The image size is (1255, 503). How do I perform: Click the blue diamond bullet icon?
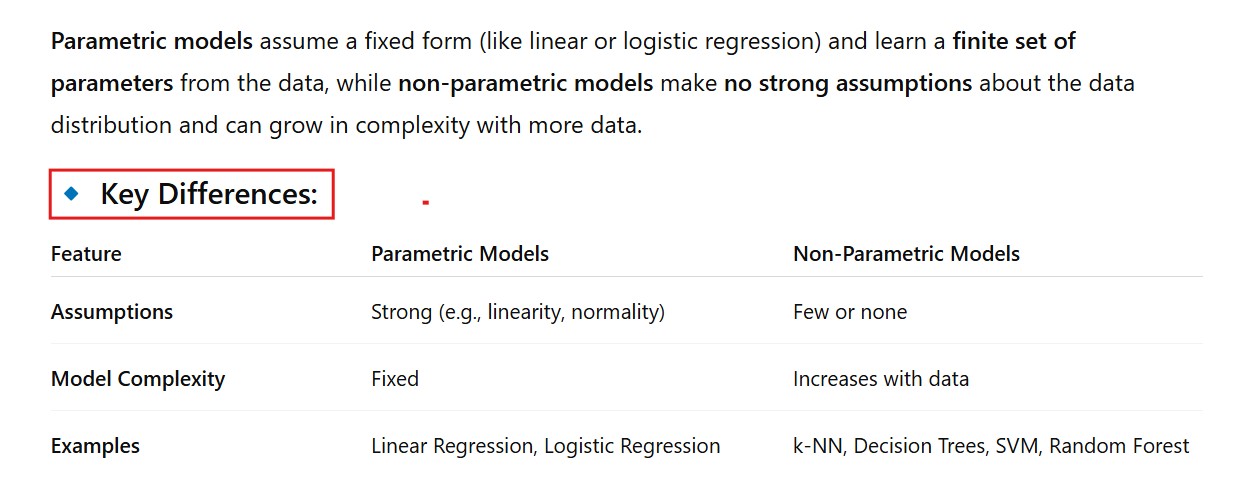71,194
